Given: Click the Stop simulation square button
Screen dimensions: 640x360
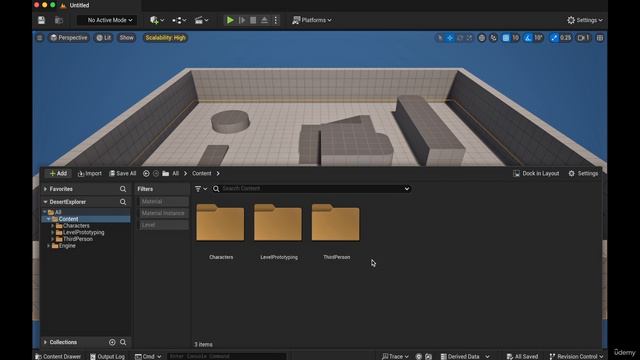Looking at the screenshot, I should [x=253, y=20].
